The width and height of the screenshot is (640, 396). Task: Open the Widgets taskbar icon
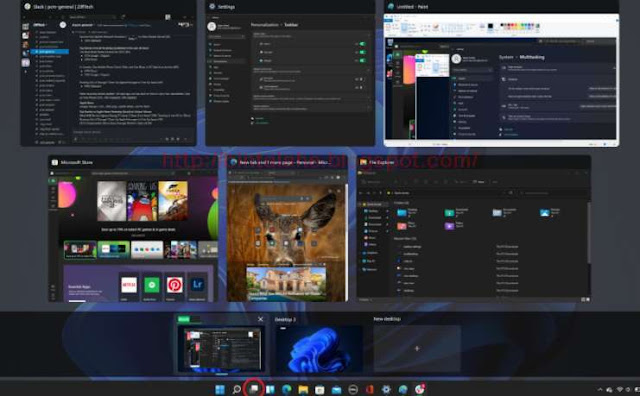[x=270, y=389]
